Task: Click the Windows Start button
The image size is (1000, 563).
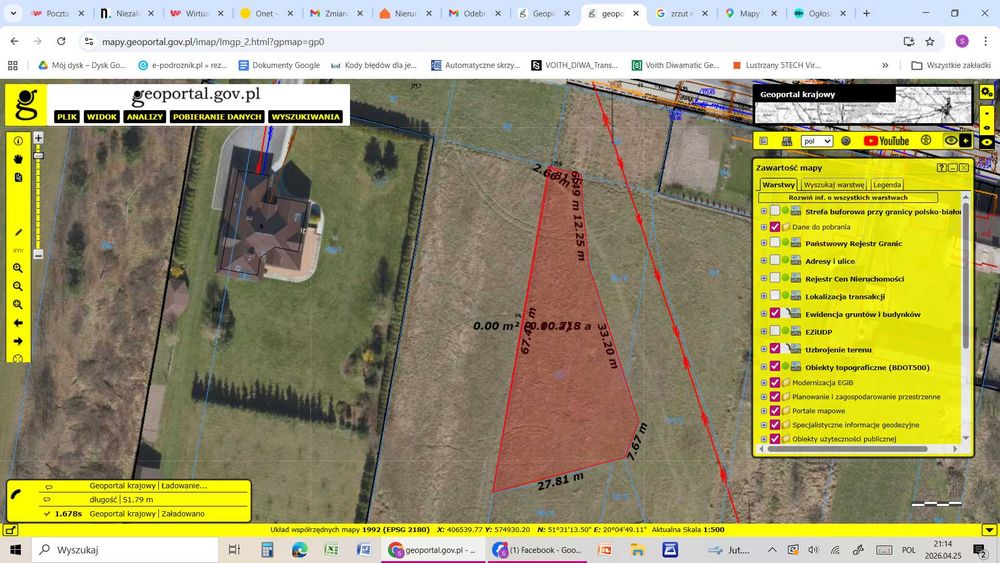Action: click(x=15, y=550)
